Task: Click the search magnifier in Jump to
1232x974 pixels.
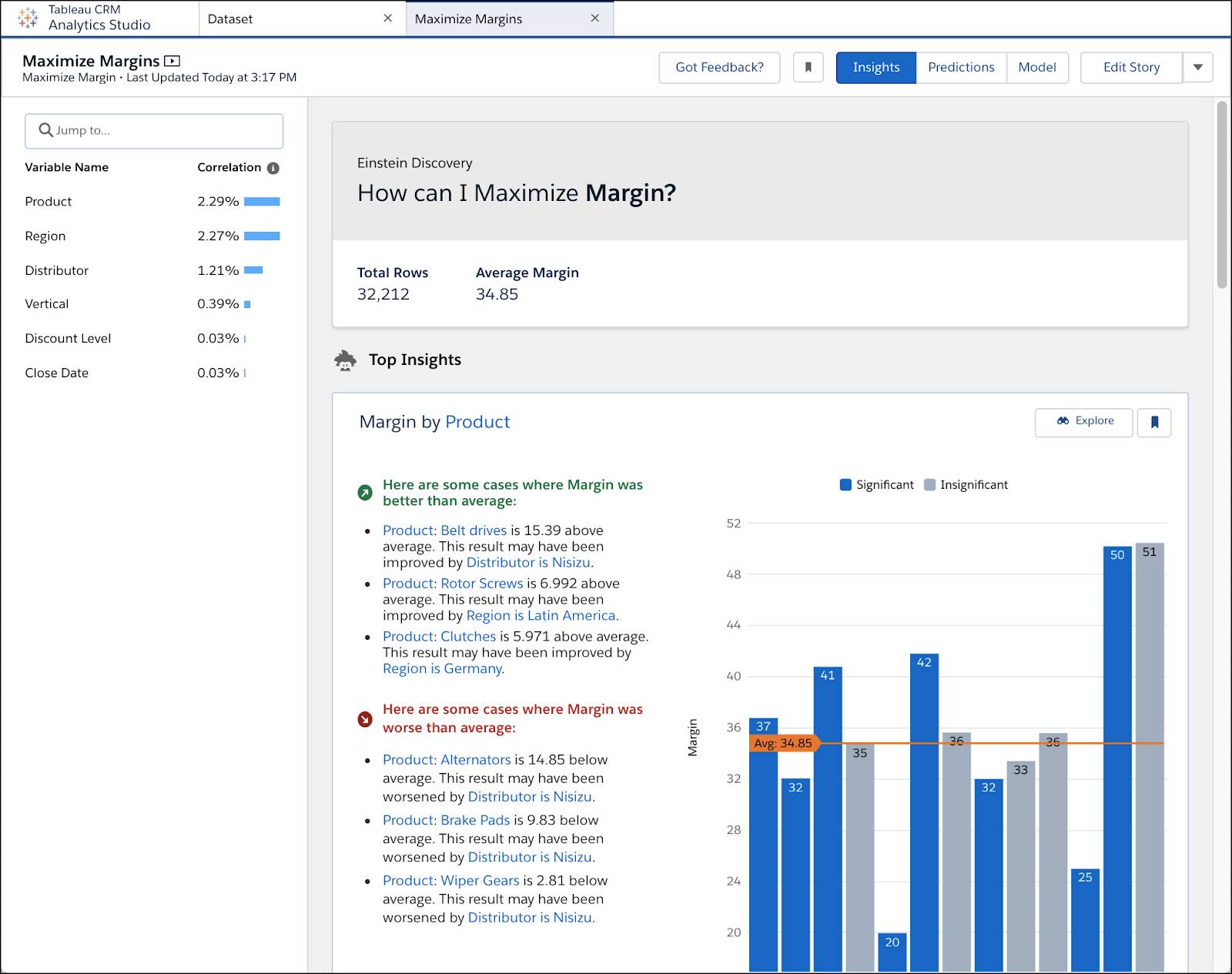Action: tap(46, 130)
